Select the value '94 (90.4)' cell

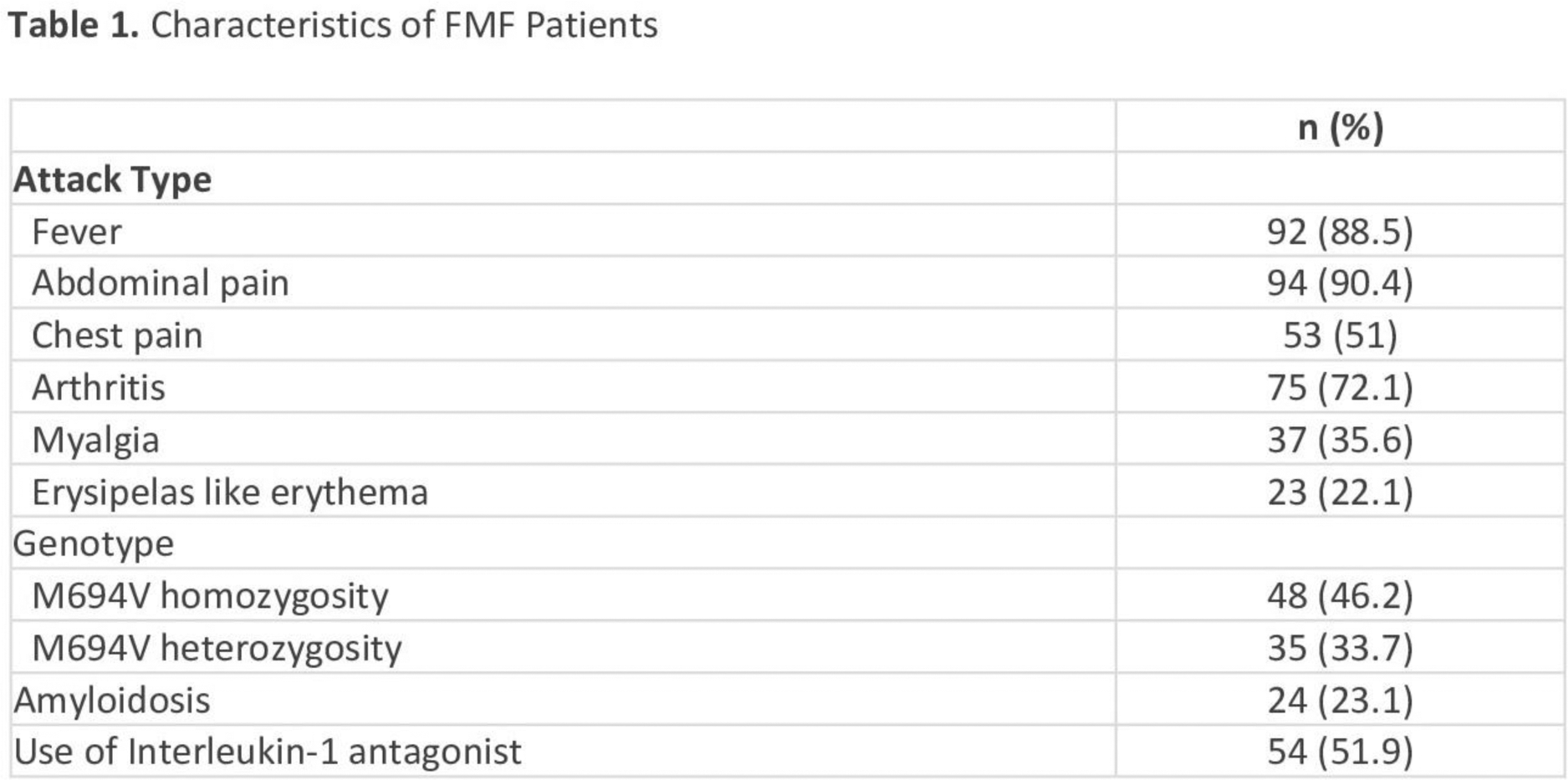[x=1340, y=283]
